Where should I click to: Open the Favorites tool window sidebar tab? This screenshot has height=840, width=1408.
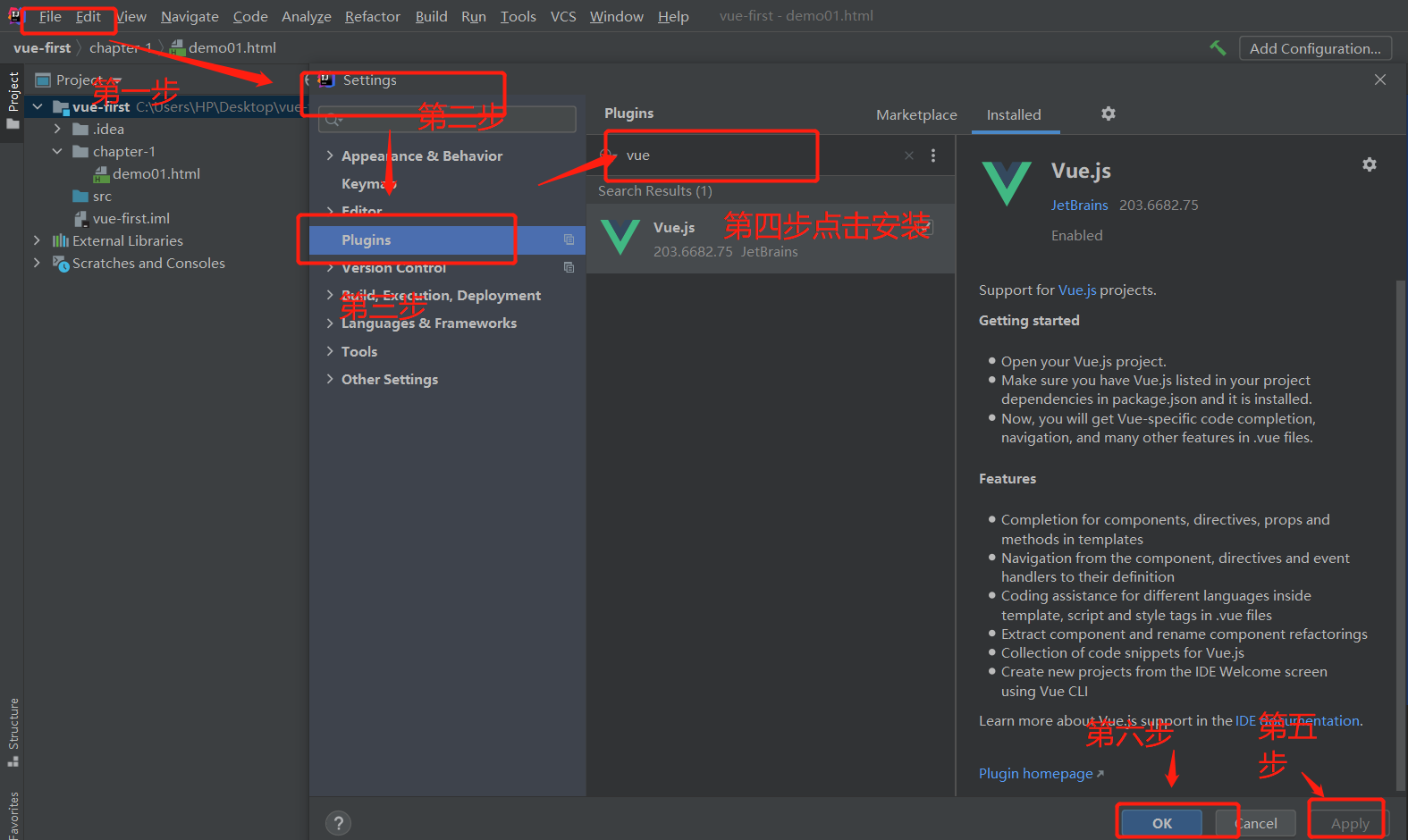(13, 815)
